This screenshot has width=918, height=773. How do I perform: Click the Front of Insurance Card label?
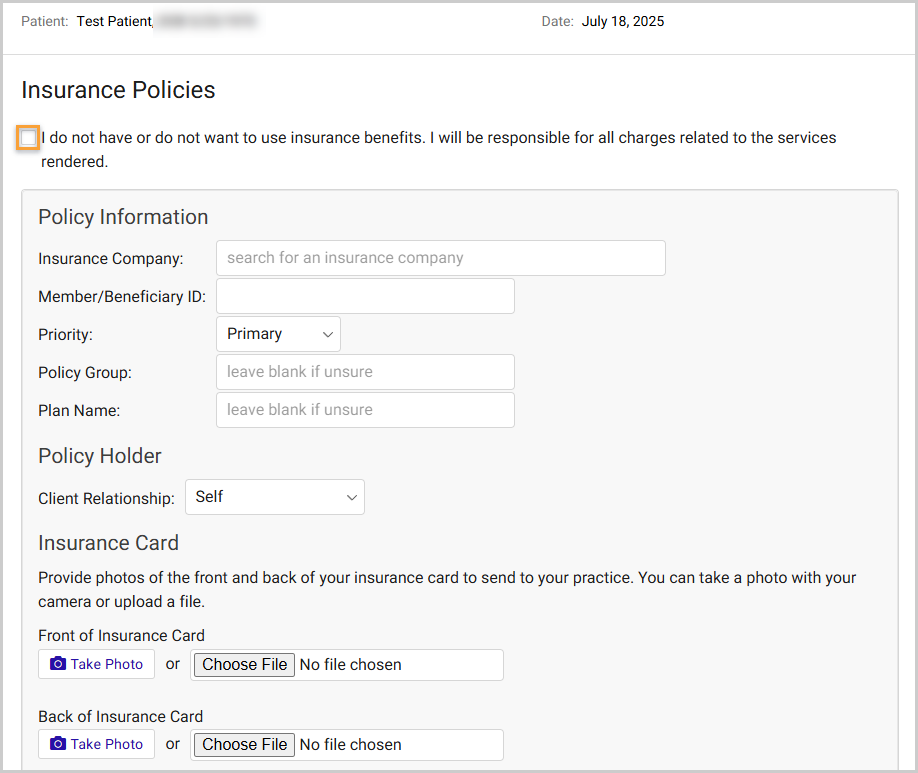(x=122, y=635)
